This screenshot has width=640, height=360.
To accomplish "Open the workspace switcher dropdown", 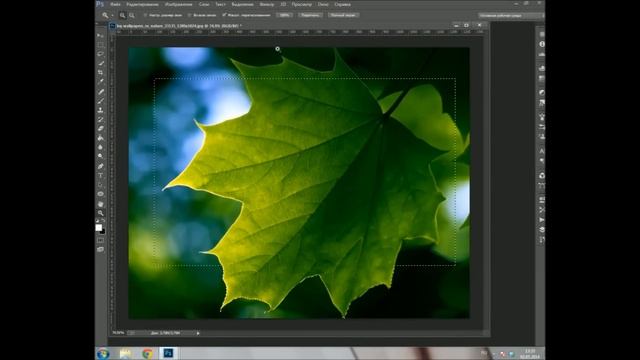I will click(x=511, y=16).
